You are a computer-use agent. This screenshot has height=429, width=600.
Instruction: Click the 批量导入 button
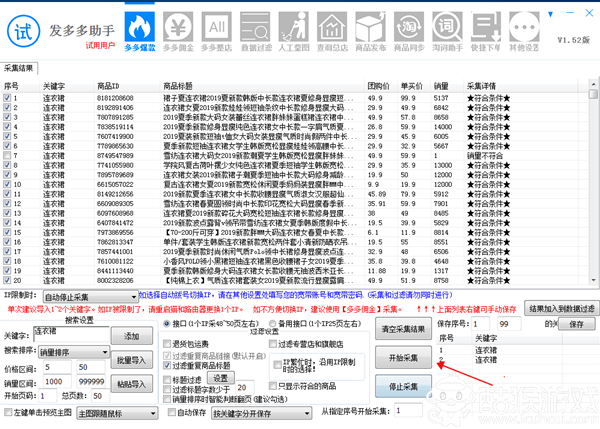click(x=132, y=360)
